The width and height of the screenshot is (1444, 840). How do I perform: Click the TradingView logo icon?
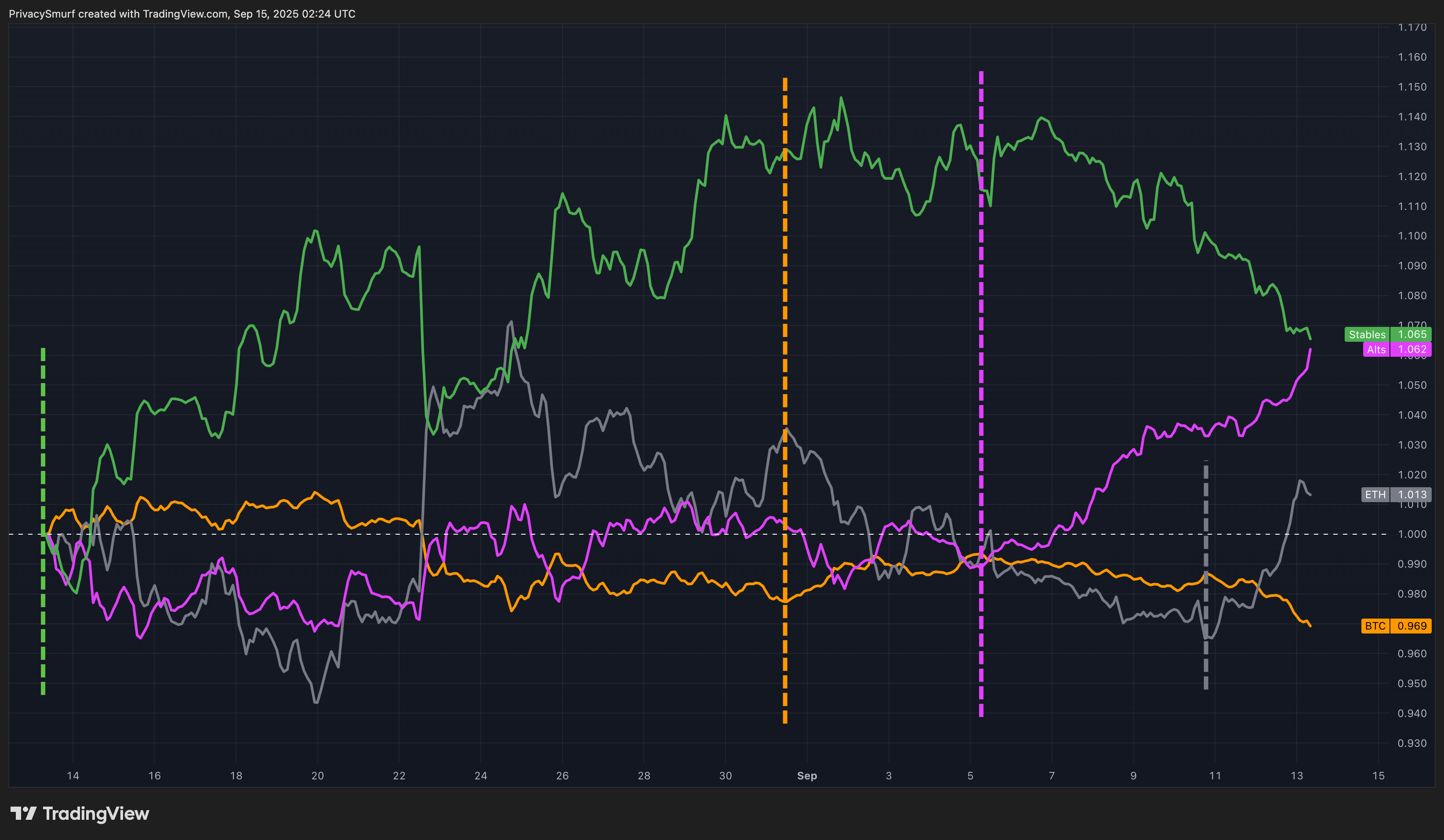23,813
